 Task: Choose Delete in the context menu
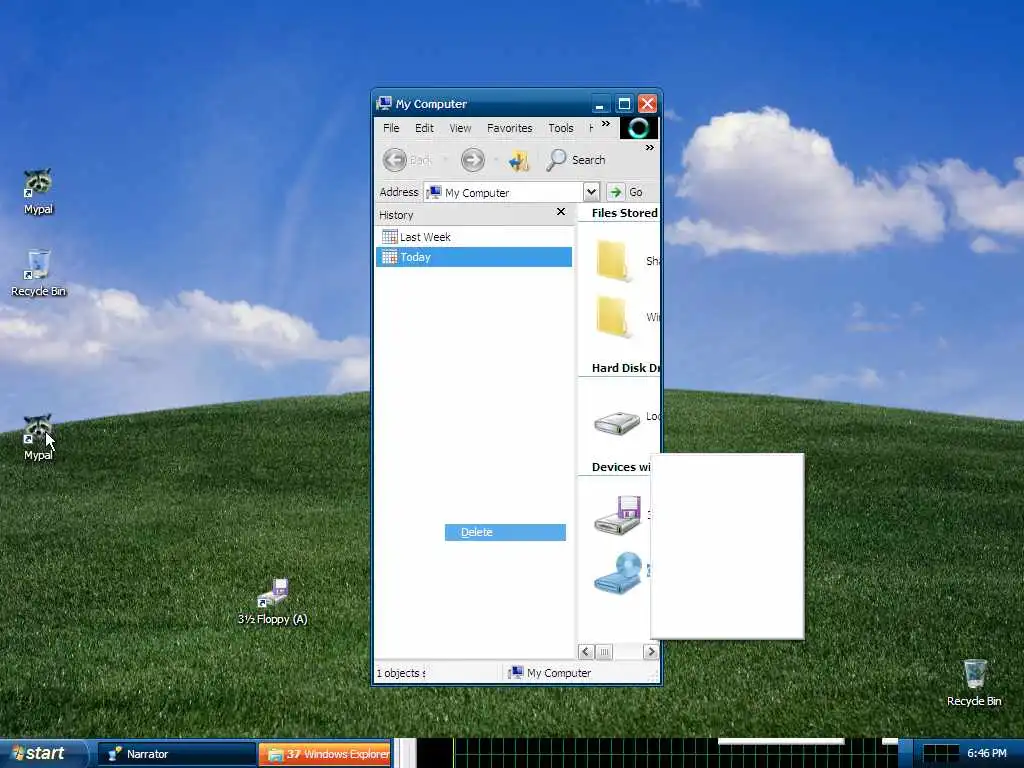point(505,532)
